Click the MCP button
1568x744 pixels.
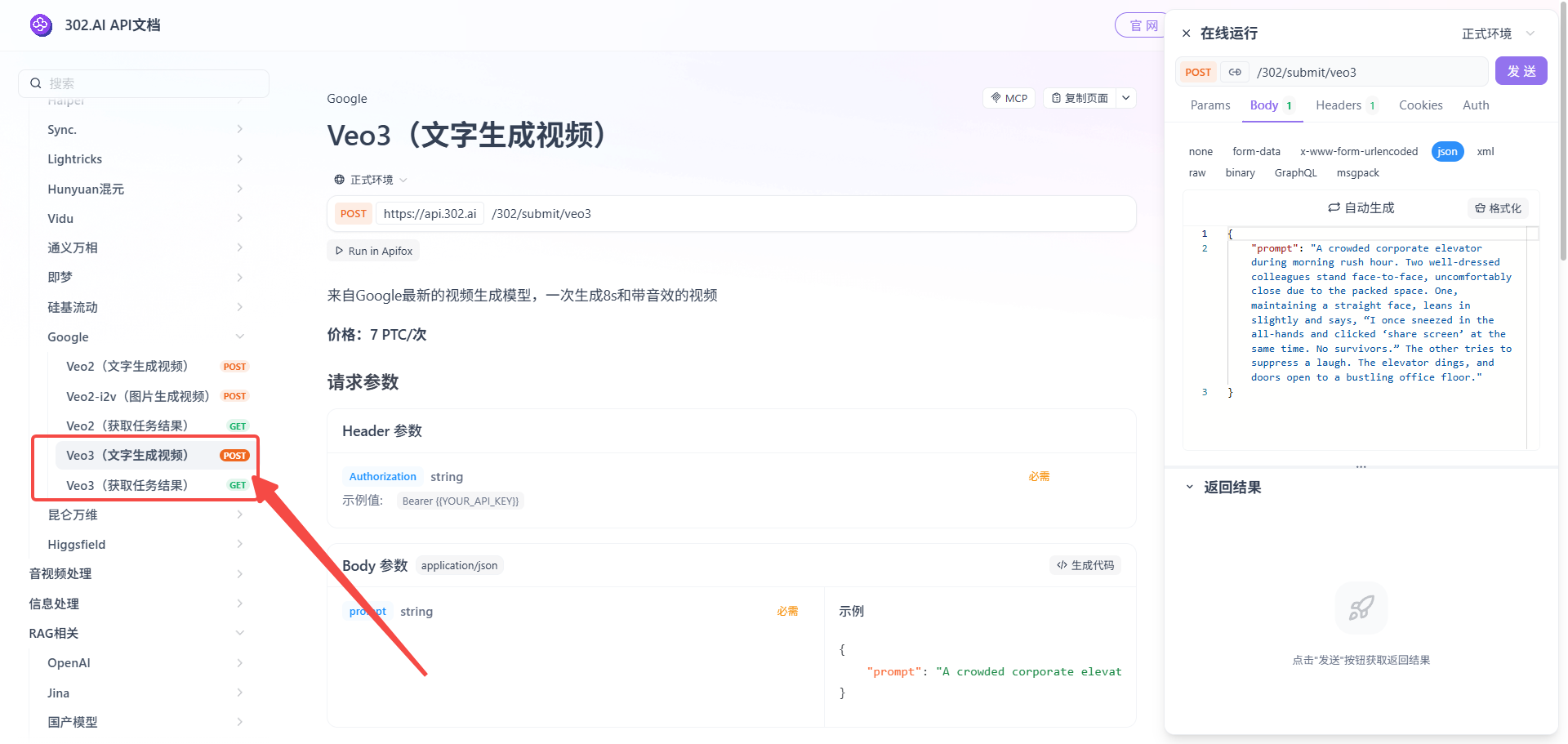(x=1009, y=98)
